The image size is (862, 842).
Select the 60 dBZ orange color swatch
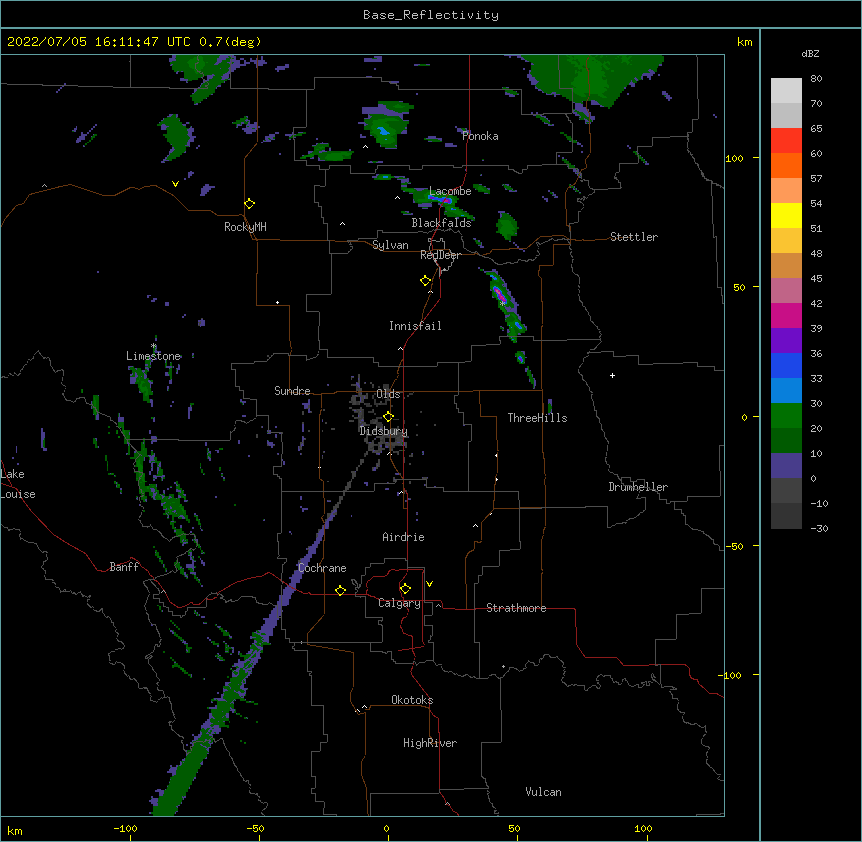point(786,165)
